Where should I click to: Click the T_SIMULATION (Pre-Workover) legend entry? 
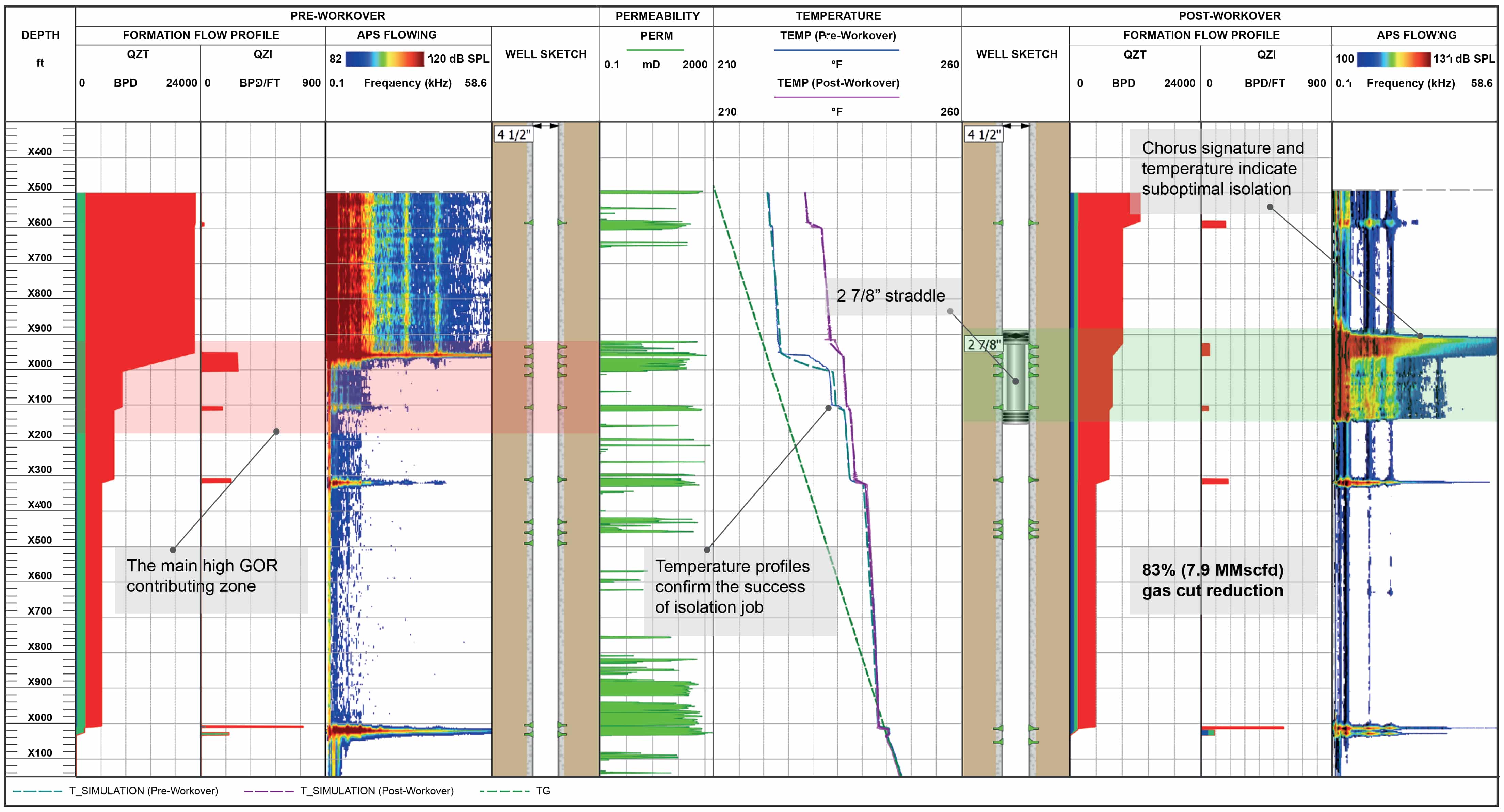pyautogui.click(x=143, y=791)
